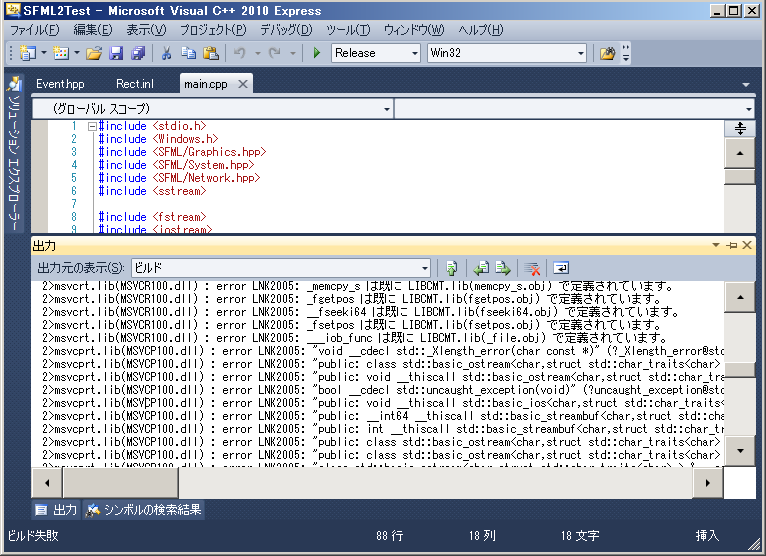766x556 pixels.
Task: Click the Find Message in Code icon
Action: [451, 268]
